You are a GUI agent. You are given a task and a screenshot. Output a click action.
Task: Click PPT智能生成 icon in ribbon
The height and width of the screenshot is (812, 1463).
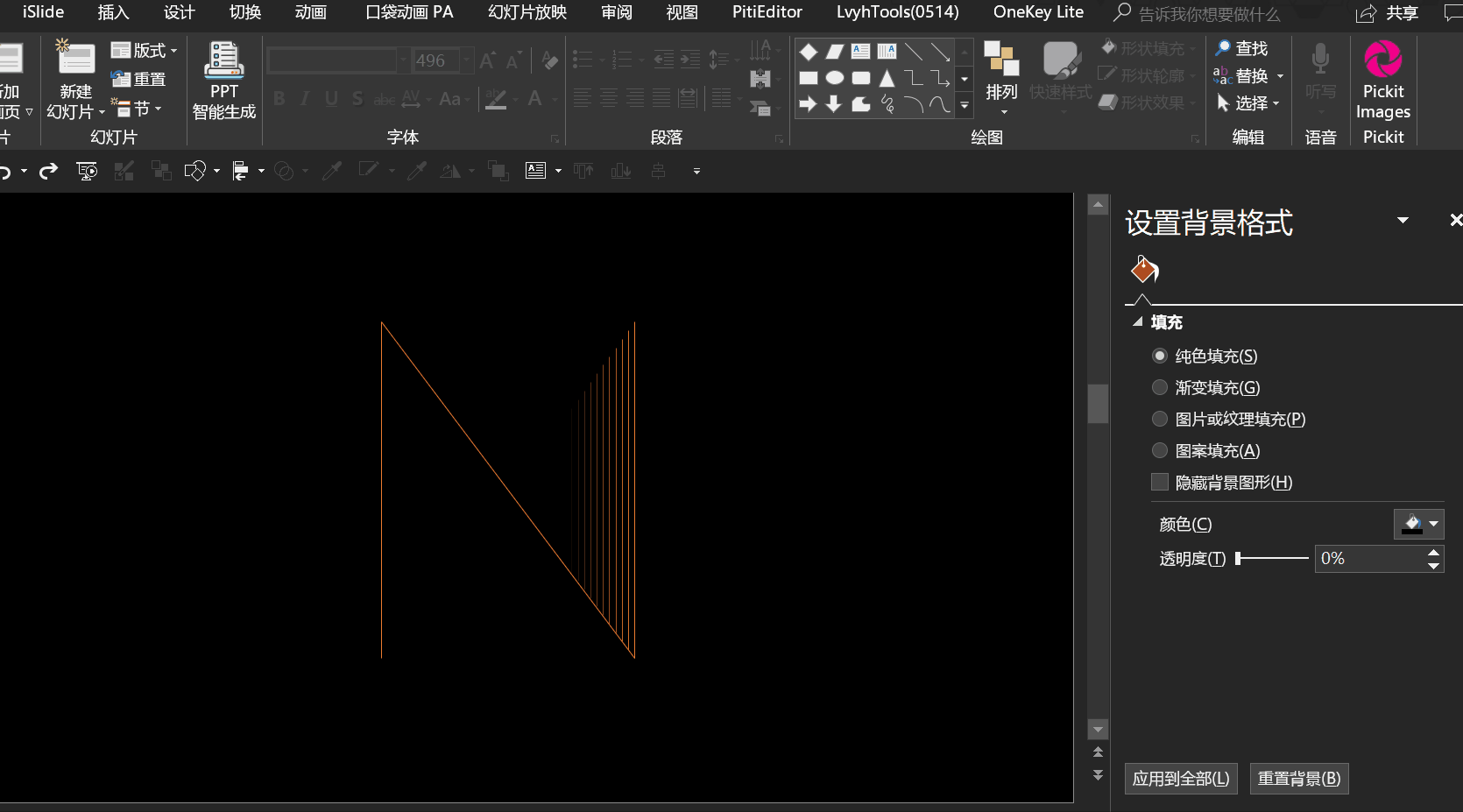[x=223, y=61]
